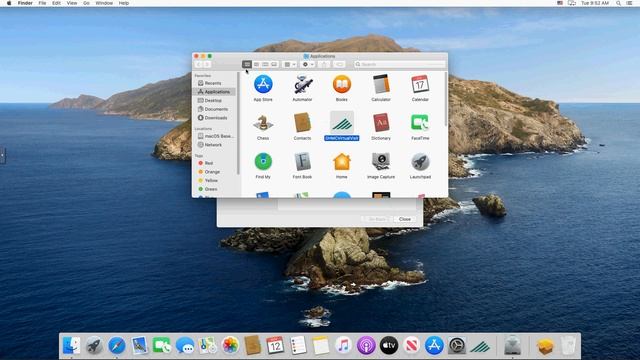Open Photos from the Dock
This screenshot has height=360, width=640.
tap(230, 346)
